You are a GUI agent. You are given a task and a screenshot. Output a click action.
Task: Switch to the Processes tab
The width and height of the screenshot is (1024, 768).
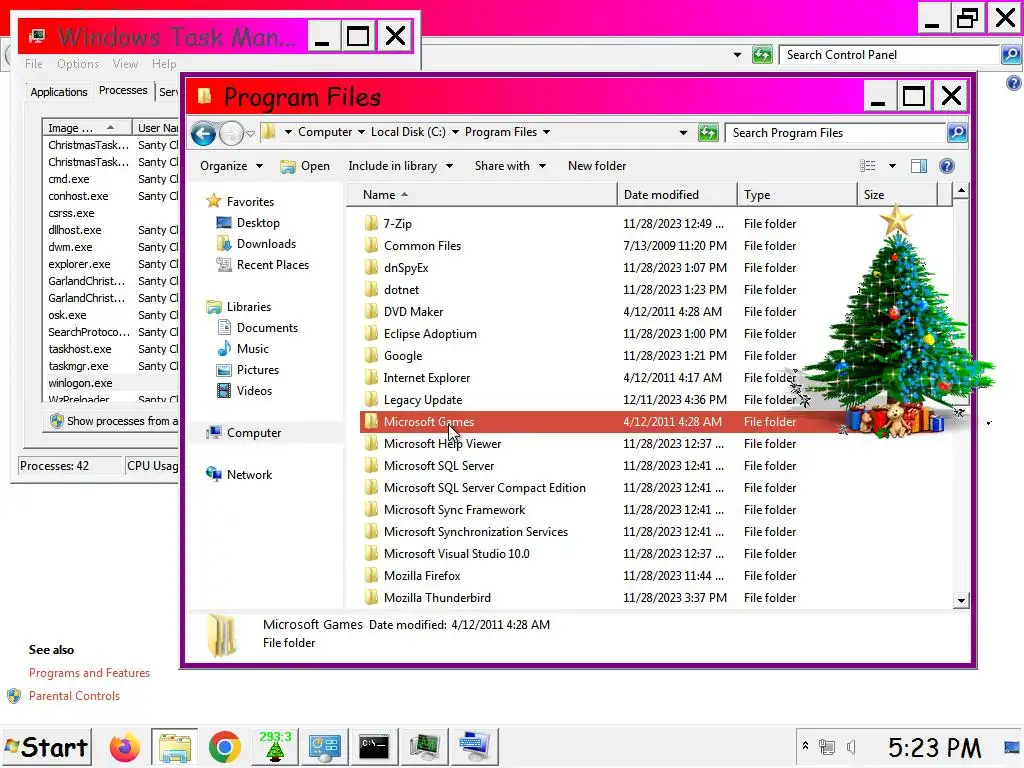tap(123, 90)
